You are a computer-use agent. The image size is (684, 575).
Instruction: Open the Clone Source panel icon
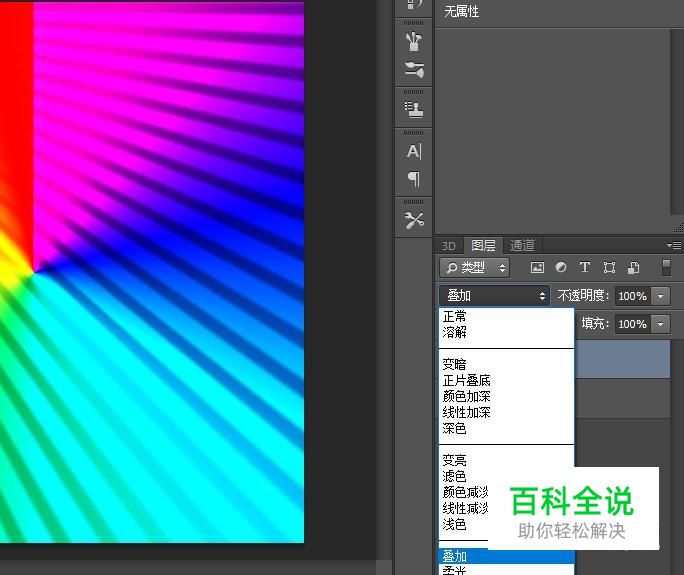414,109
